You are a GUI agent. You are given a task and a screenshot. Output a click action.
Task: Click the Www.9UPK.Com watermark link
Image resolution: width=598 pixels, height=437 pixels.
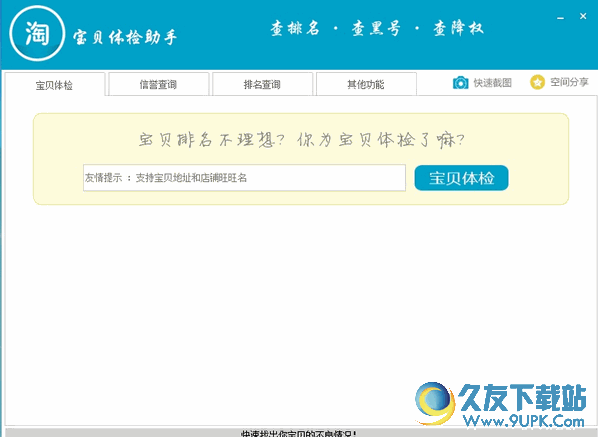pyautogui.click(x=524, y=421)
